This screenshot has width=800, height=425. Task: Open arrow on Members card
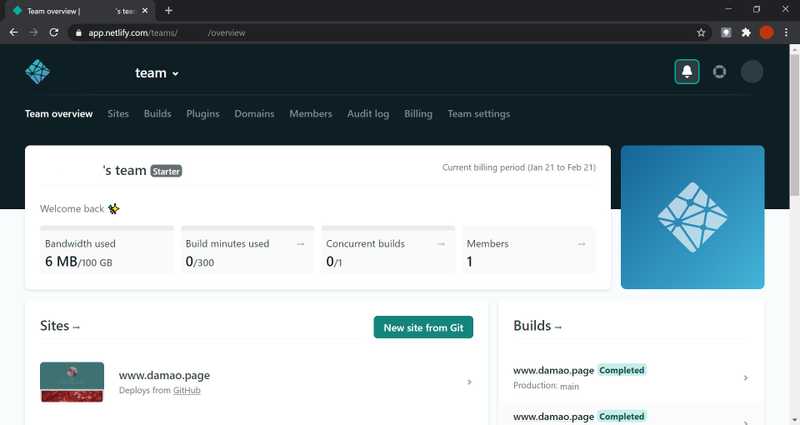tap(581, 244)
